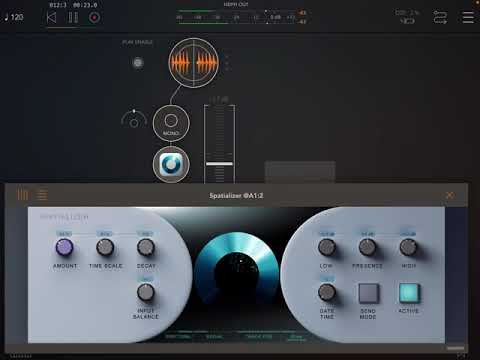This screenshot has height=360, width=480.
Task: Tap the DSP CPU load indicator
Action: pyautogui.click(x=407, y=17)
